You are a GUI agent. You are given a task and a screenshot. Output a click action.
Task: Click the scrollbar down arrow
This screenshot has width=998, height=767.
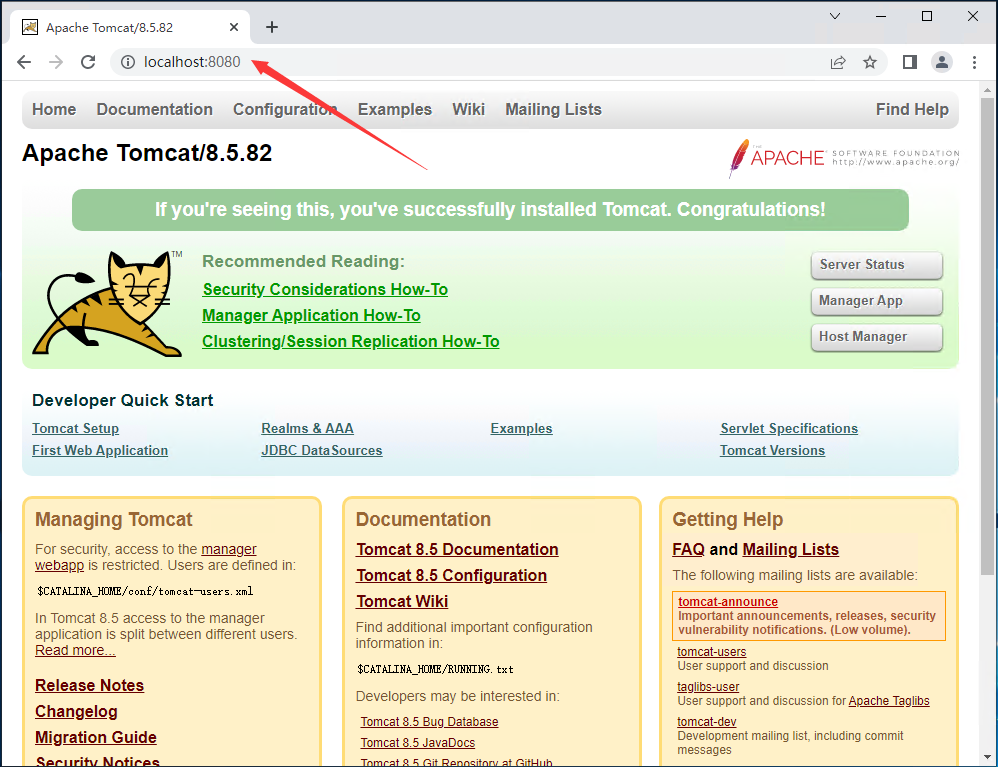point(987,757)
